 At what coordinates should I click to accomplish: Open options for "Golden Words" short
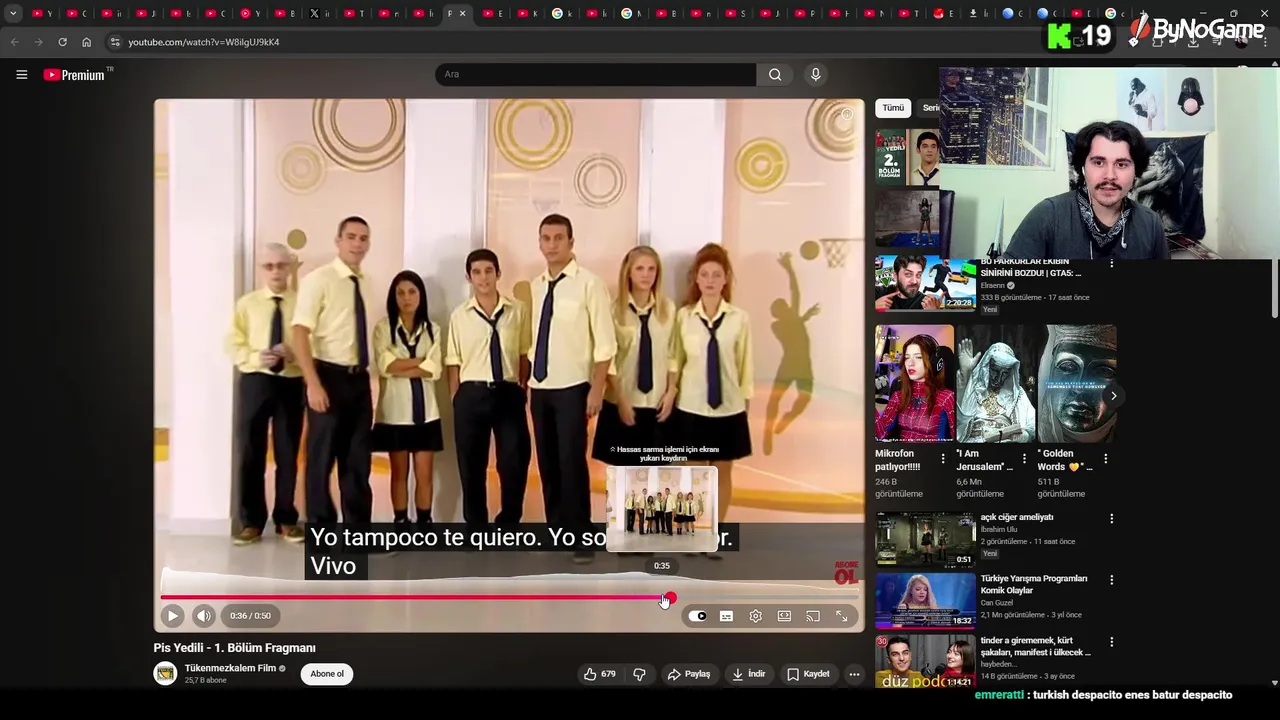point(1104,458)
